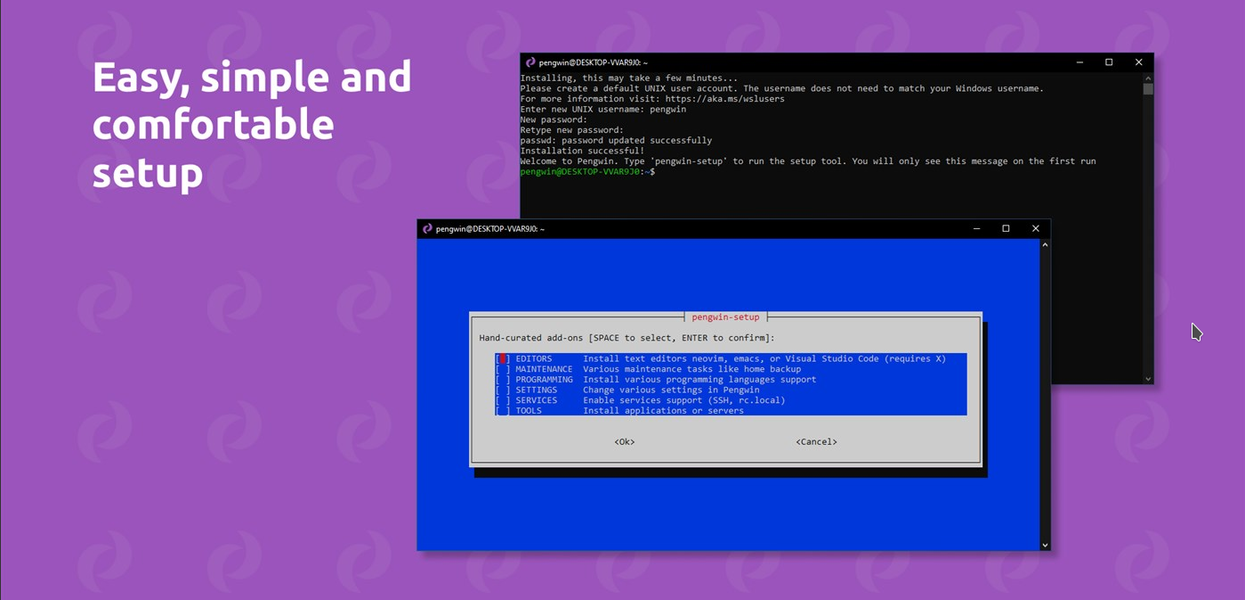Close the front pengwin-setup terminal window

point(1036,229)
